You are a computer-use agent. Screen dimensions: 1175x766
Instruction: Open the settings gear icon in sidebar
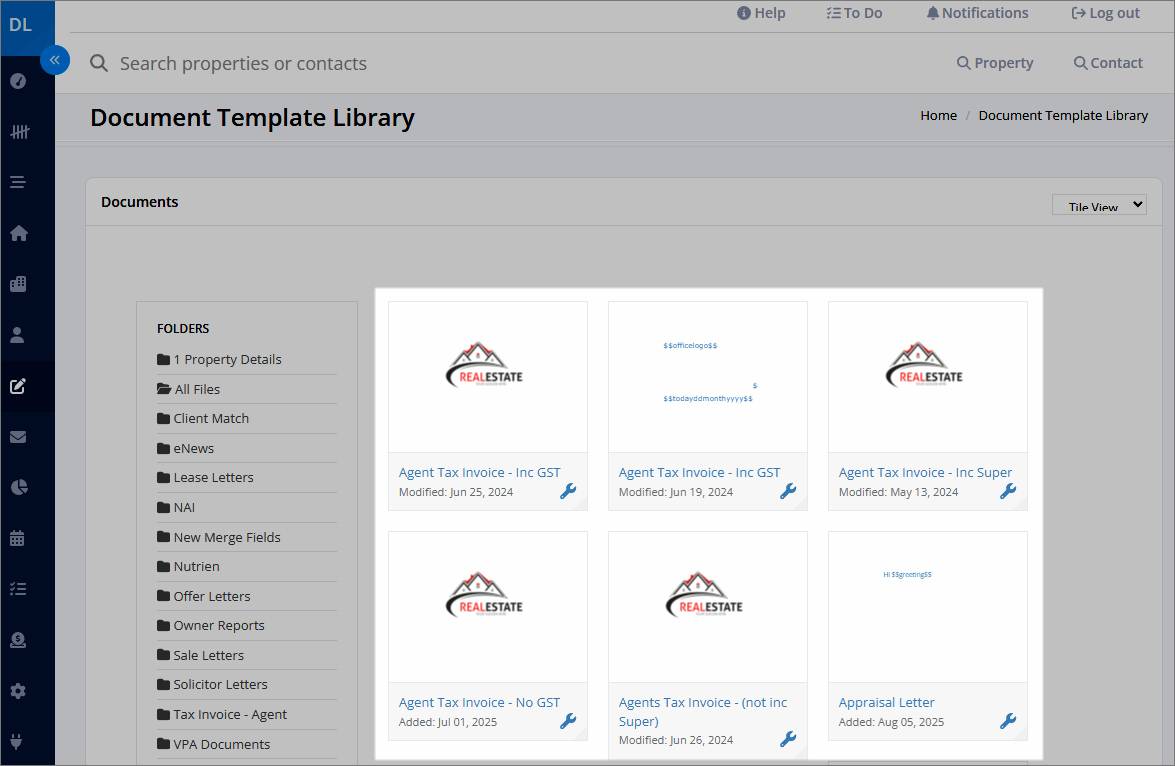click(19, 691)
